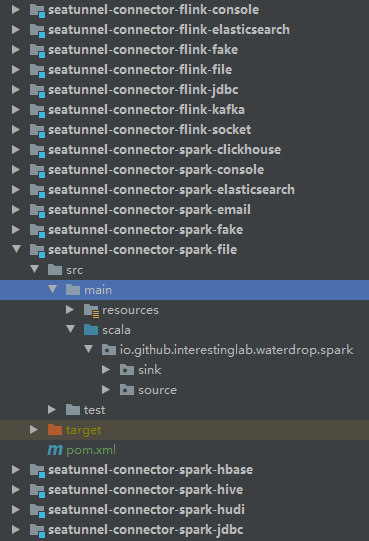369x541 pixels.
Task: Click the src folder icon
Action: click(x=55, y=270)
